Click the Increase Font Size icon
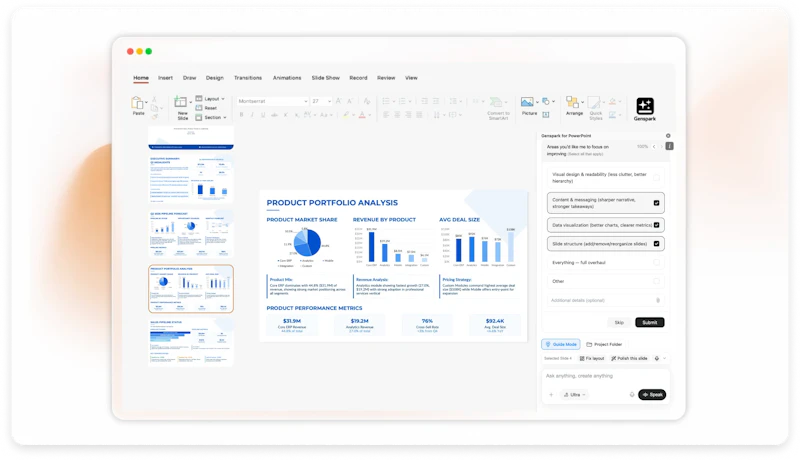Viewport: 800px width, 460px height. (338, 101)
